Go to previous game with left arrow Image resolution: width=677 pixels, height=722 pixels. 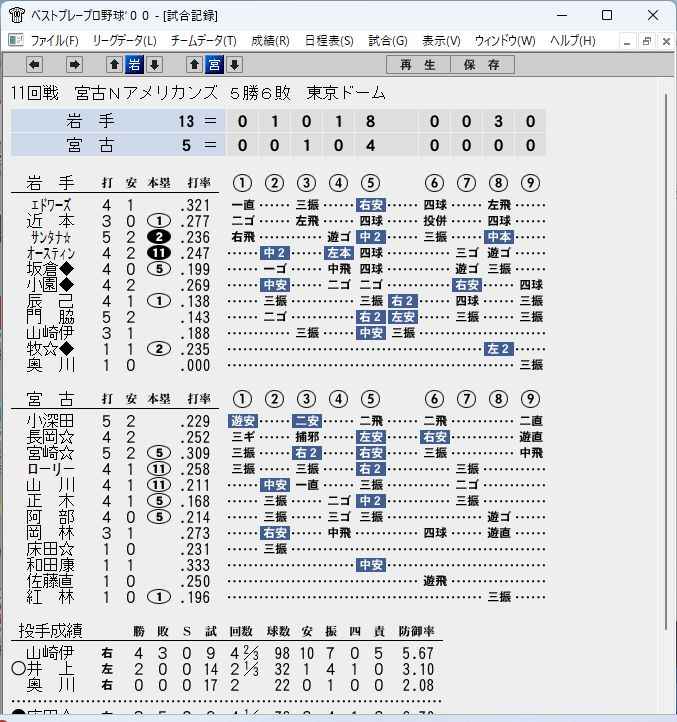tap(34, 65)
